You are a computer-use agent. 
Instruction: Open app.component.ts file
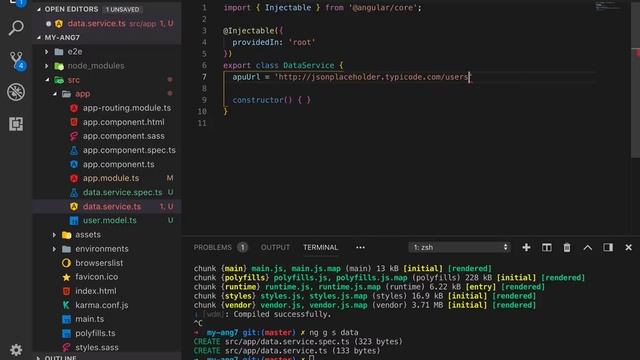(x=107, y=164)
